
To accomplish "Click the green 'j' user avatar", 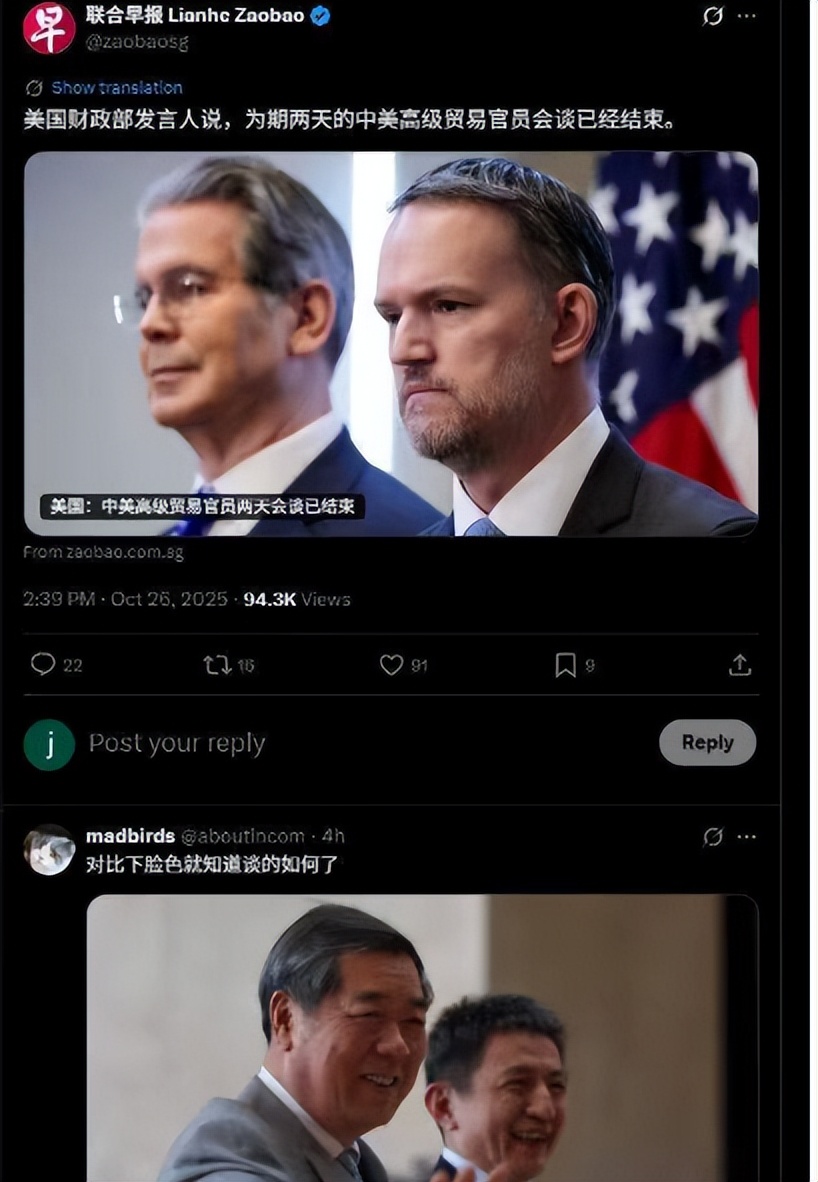I will (x=49, y=744).
